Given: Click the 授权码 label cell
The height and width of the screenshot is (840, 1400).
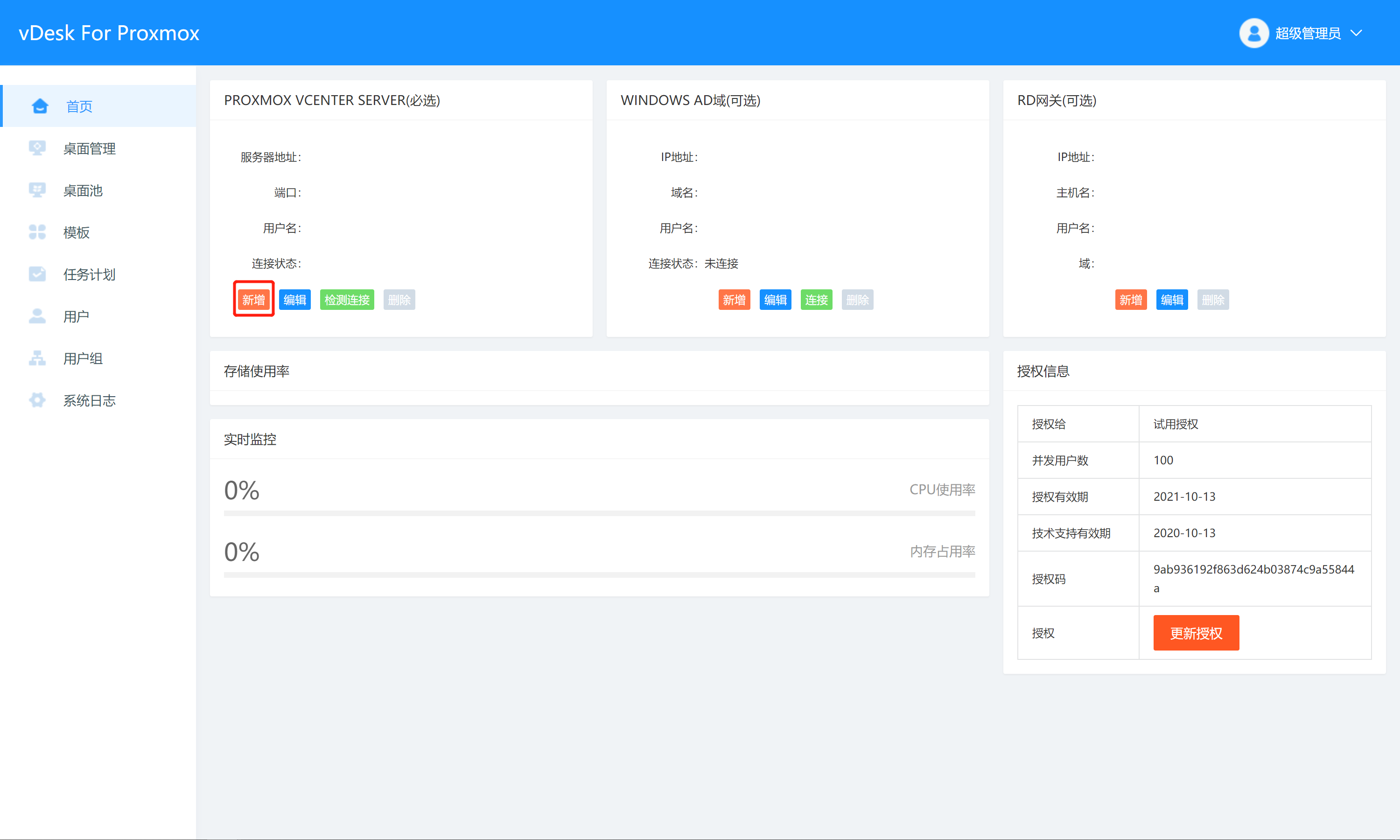Looking at the screenshot, I should pos(1078,579).
